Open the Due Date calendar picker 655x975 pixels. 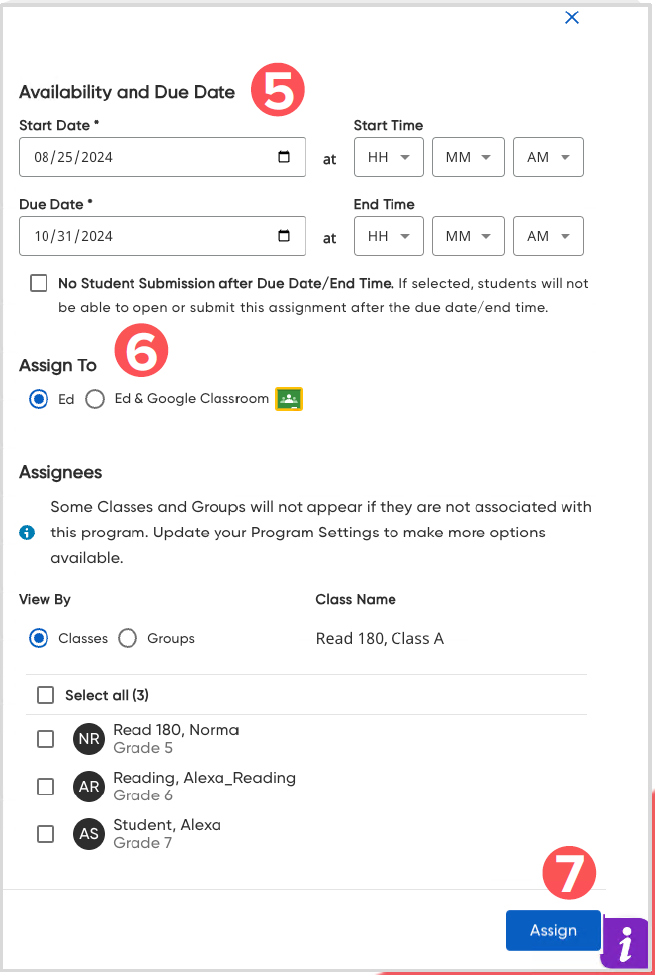click(283, 236)
